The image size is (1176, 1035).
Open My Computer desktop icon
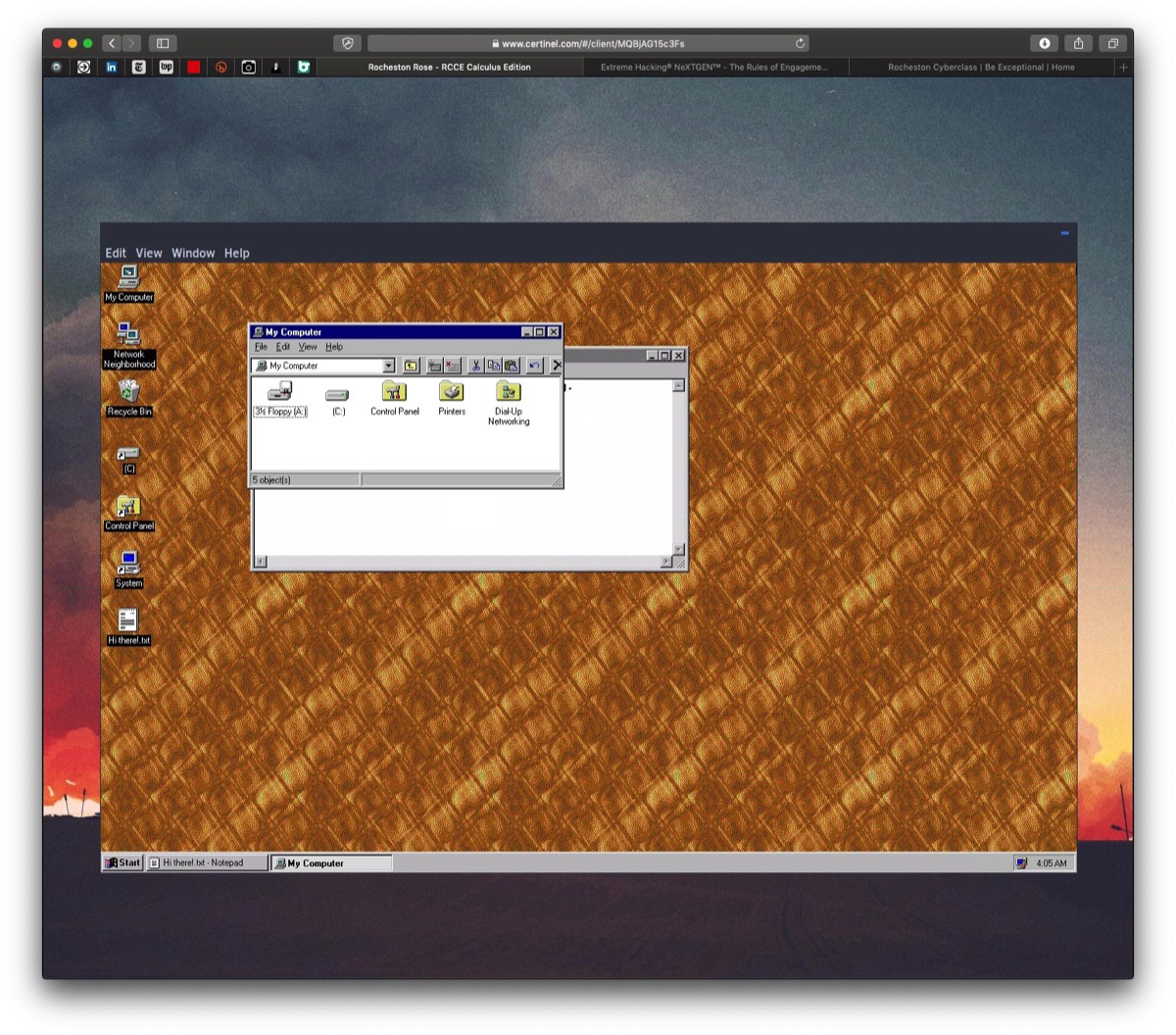(128, 283)
